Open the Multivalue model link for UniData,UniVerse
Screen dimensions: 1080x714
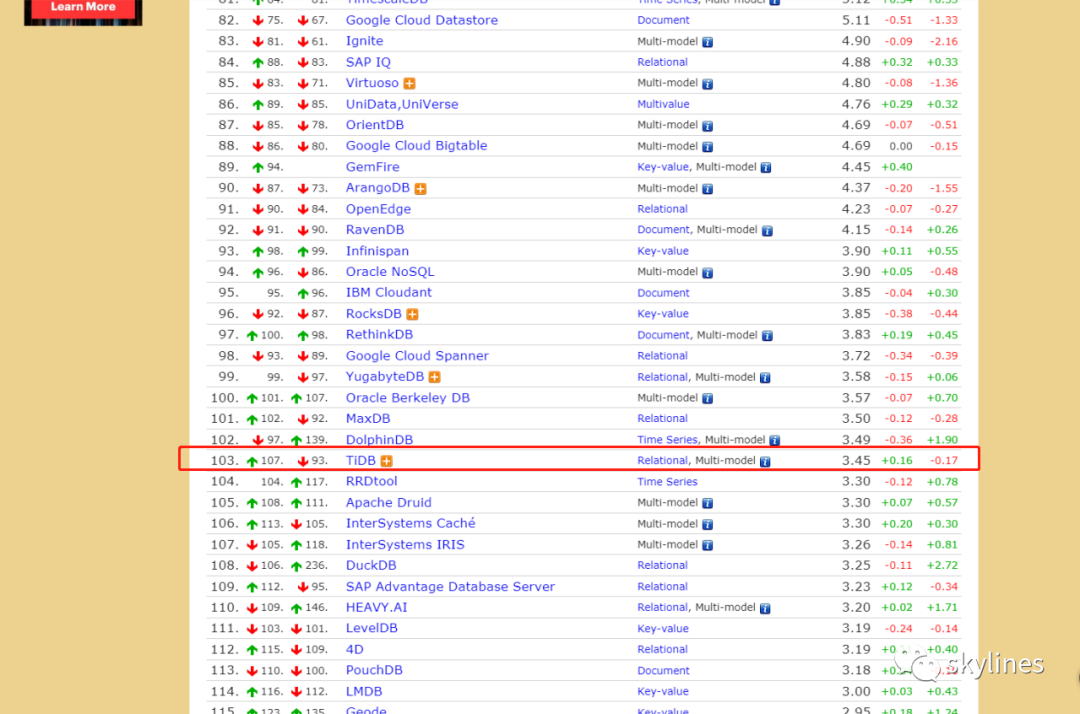(663, 104)
